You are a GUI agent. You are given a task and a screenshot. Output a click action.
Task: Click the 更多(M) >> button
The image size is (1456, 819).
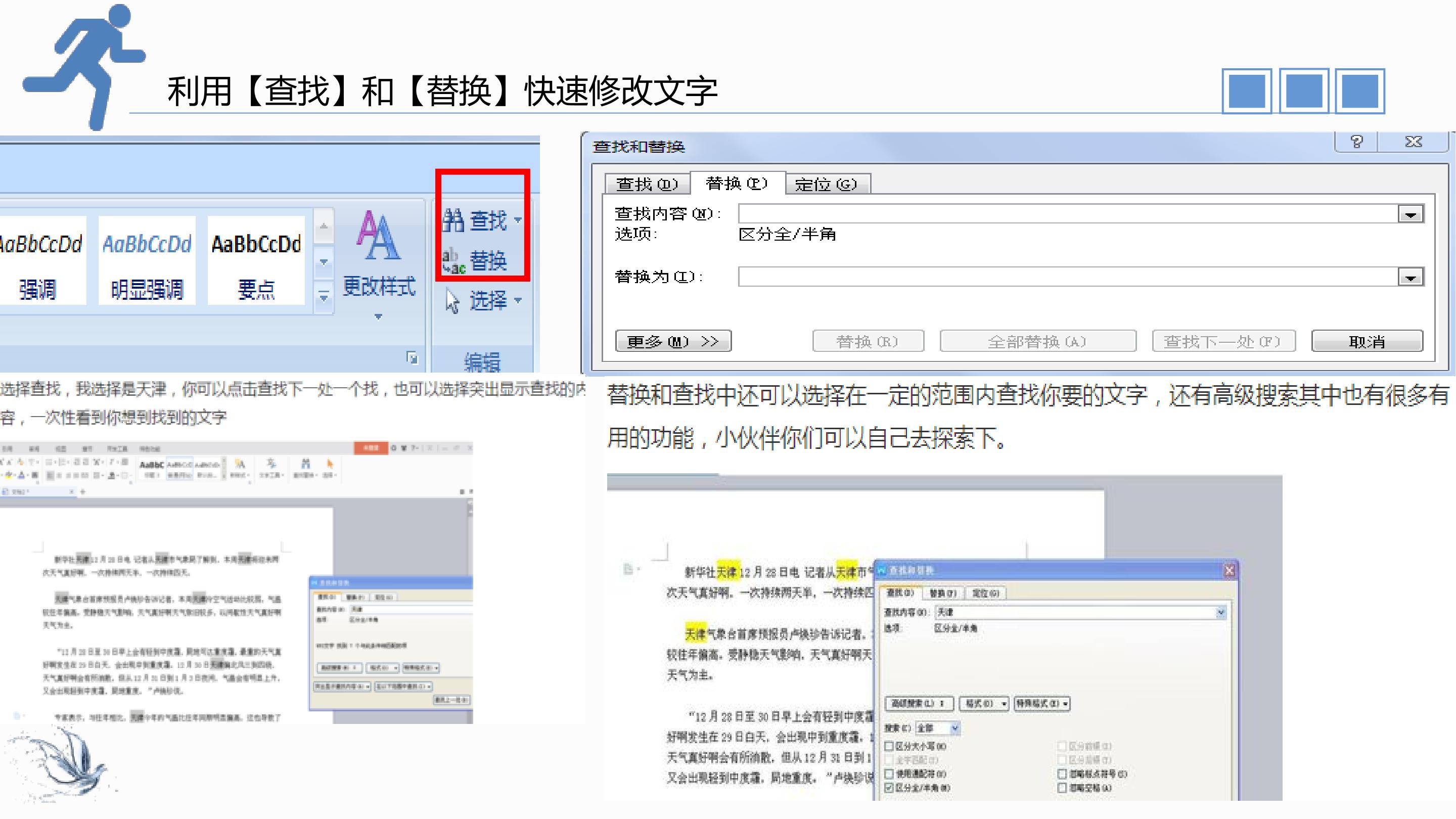673,341
